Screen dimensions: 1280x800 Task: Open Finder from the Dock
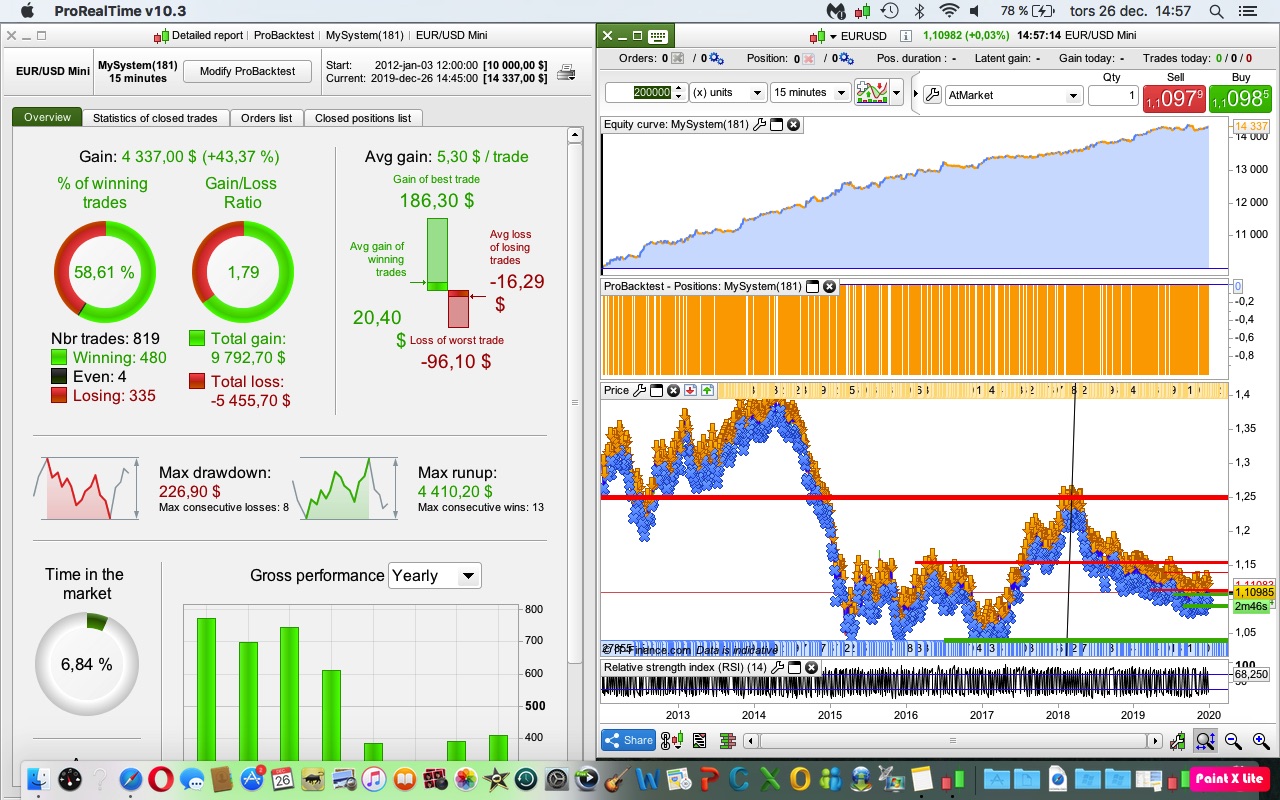[39, 778]
